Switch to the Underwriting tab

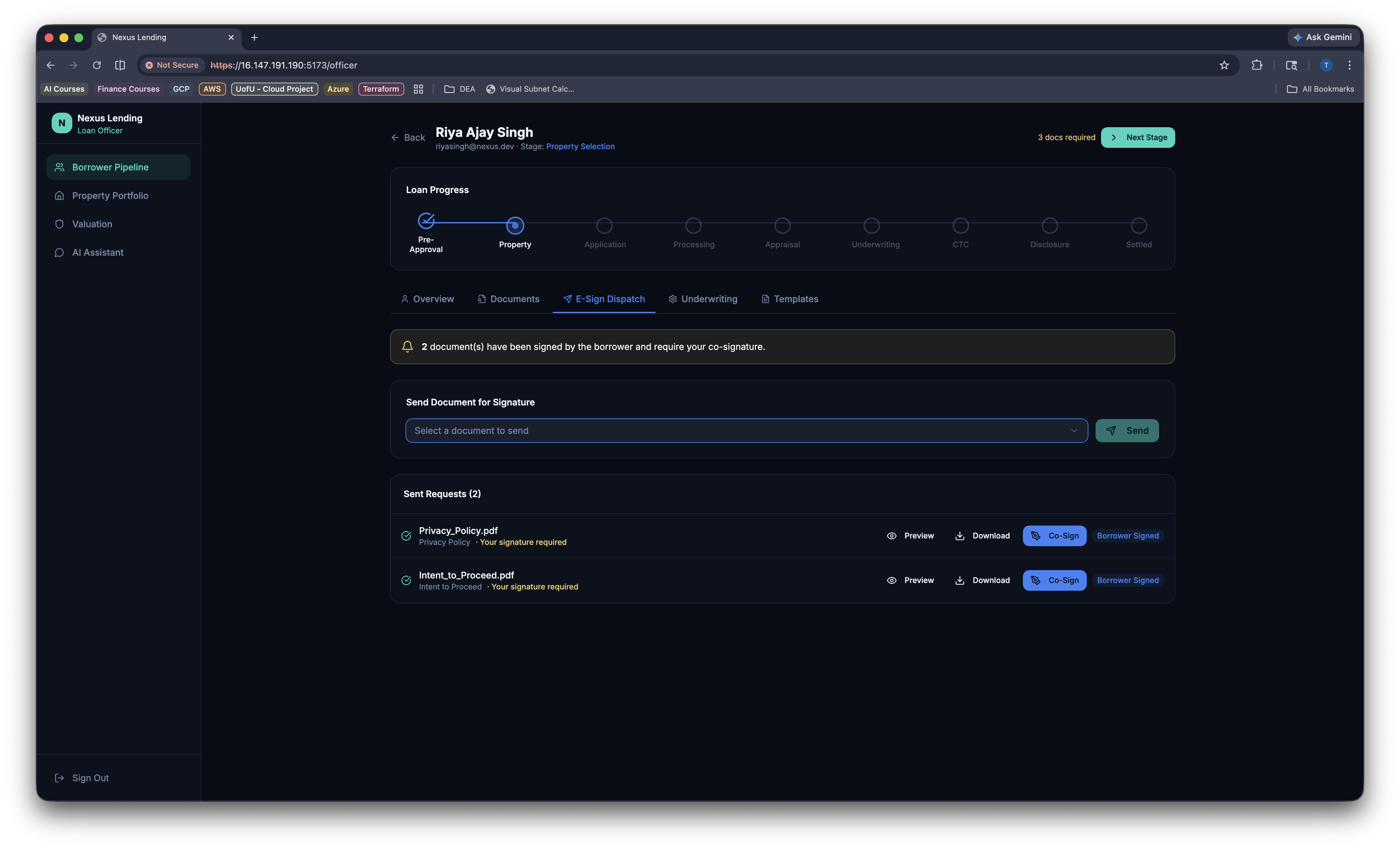(703, 299)
